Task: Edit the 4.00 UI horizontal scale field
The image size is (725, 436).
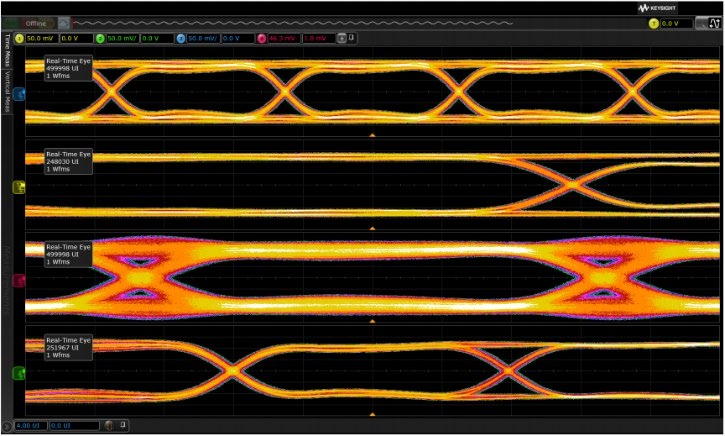Action: [31, 425]
